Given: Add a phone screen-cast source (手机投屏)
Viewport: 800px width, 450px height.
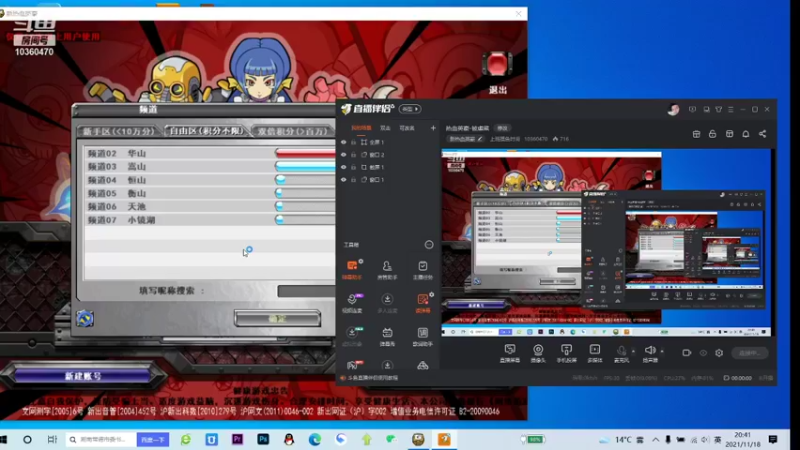Looking at the screenshot, I should tap(566, 353).
